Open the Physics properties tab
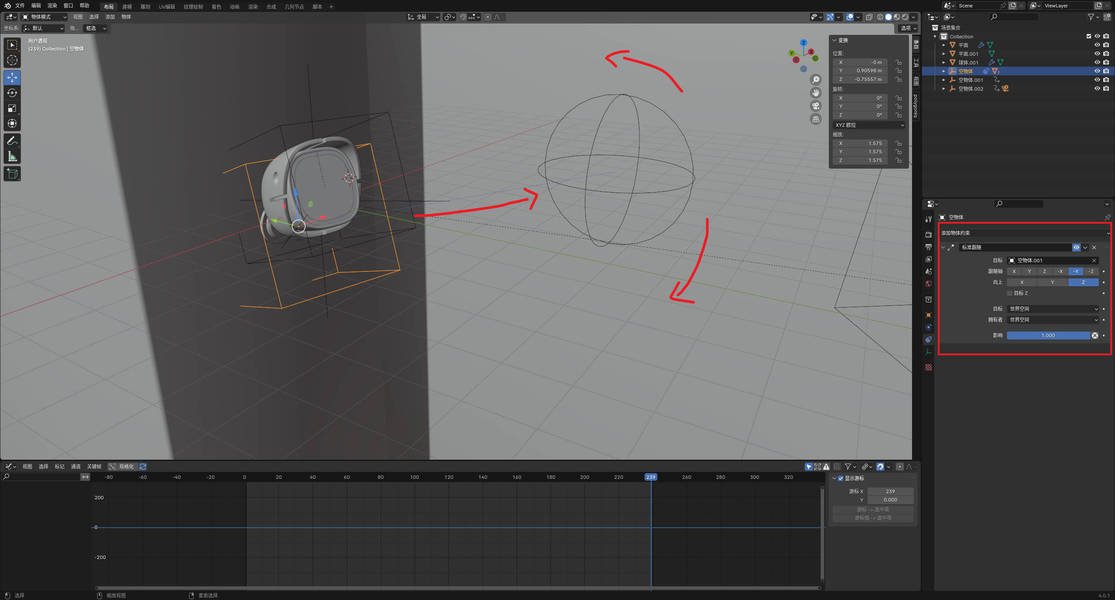The height and width of the screenshot is (600, 1115). (928, 327)
